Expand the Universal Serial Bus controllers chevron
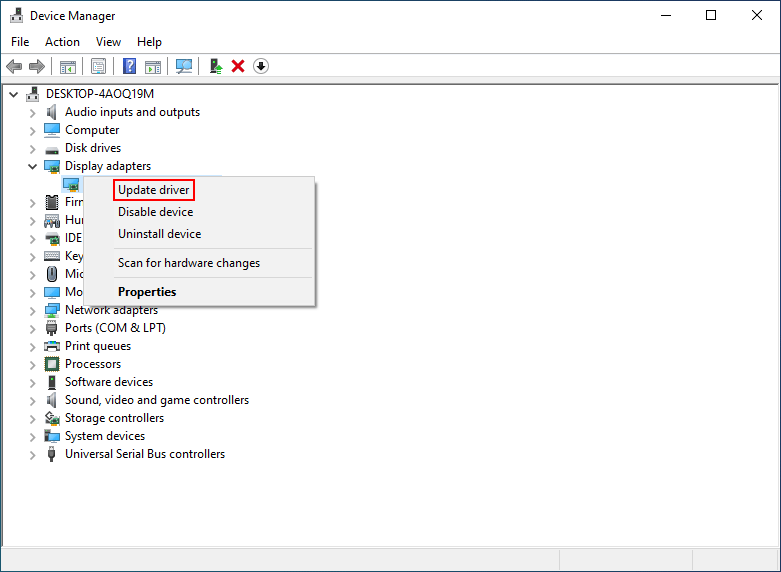 32,454
